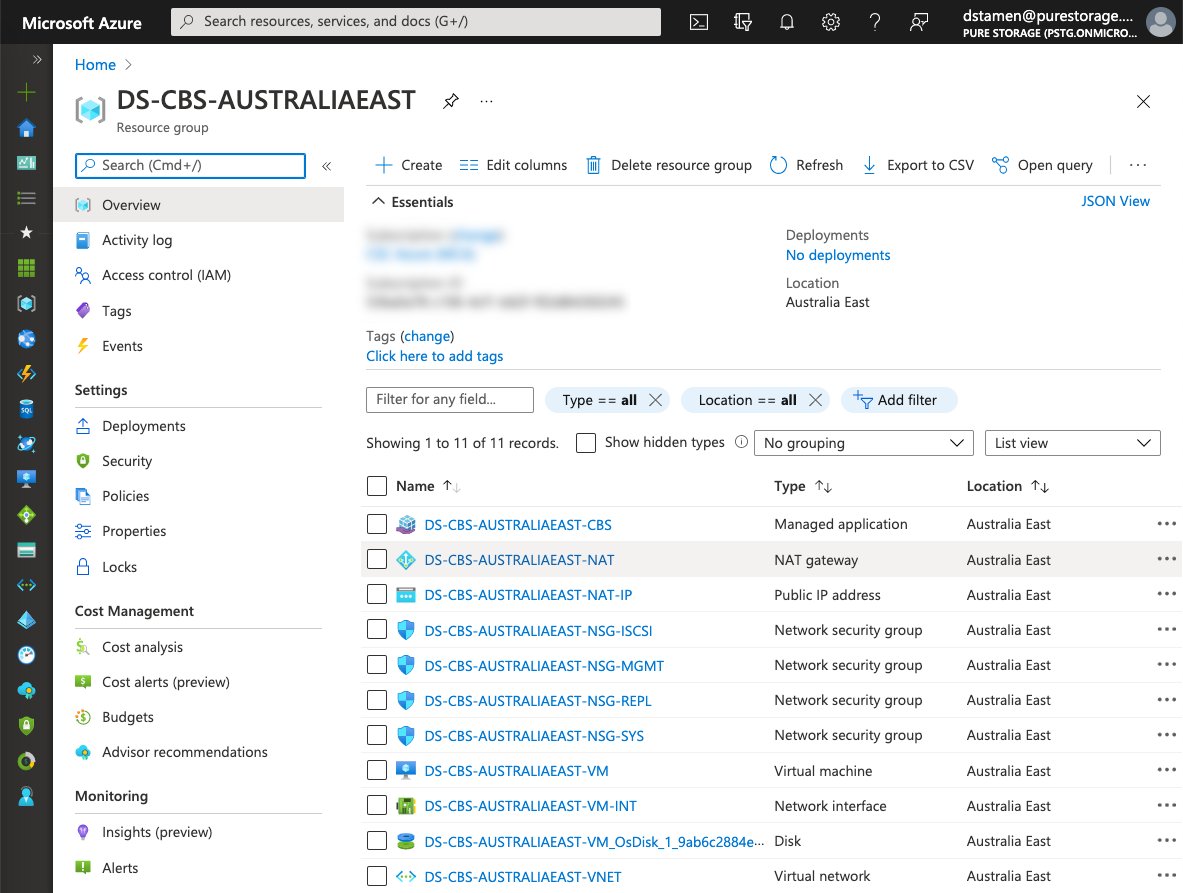Screen dimensions: 1183x893
Task: Remove the Type == all filter
Action: click(x=656, y=400)
